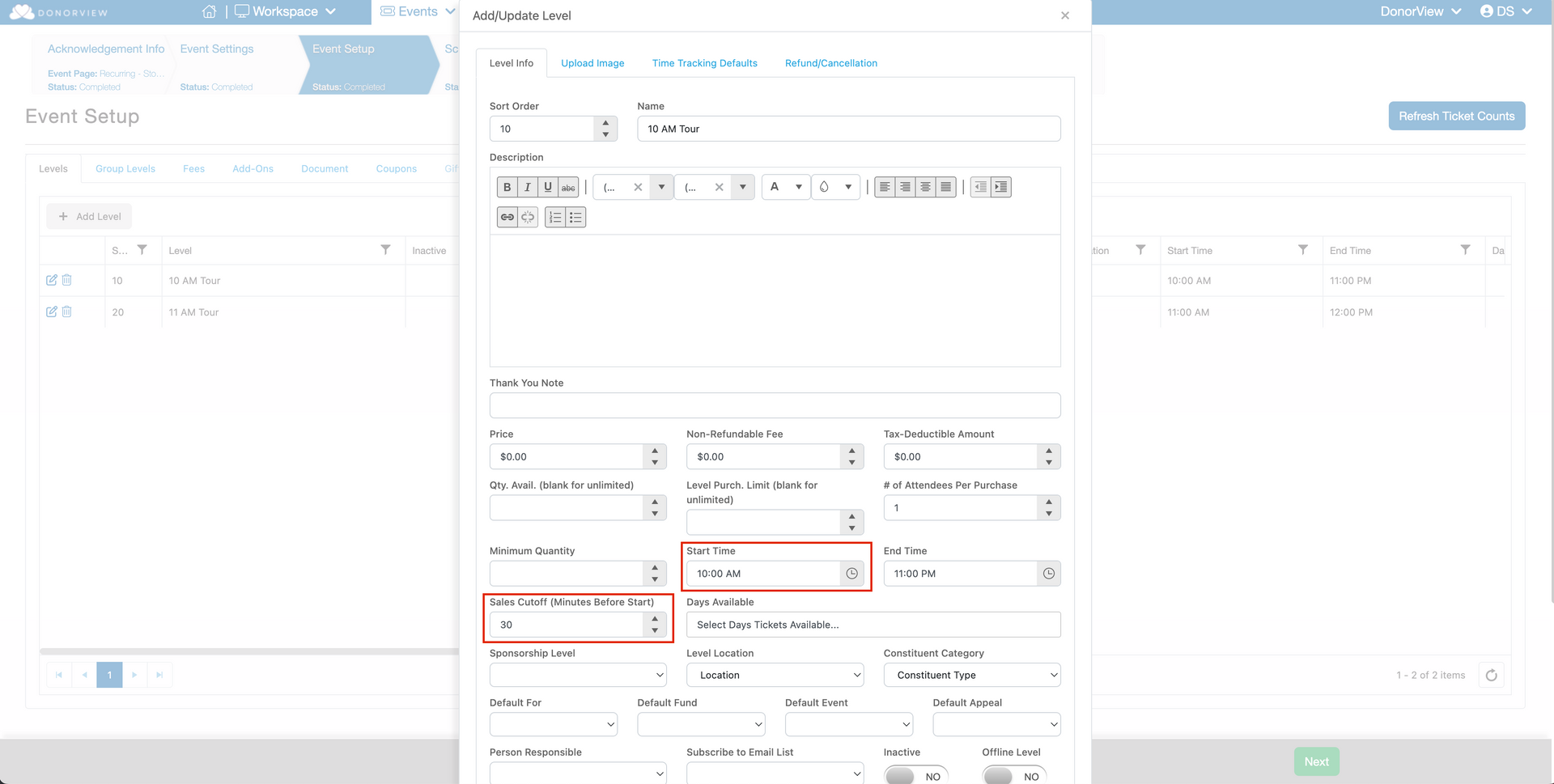Decrease indent in the Description editor

point(980,187)
